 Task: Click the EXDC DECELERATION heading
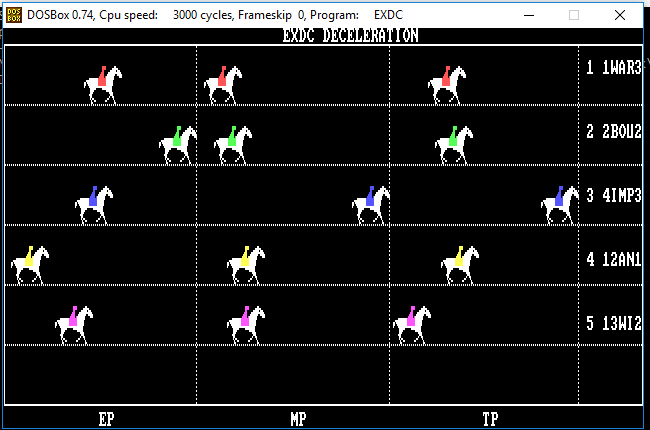click(x=350, y=35)
